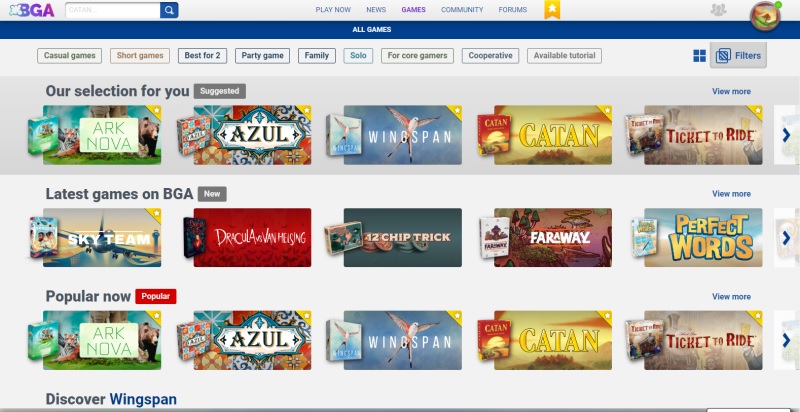Show next games in Our selection row
Image resolution: width=800 pixels, height=412 pixels.
point(786,135)
